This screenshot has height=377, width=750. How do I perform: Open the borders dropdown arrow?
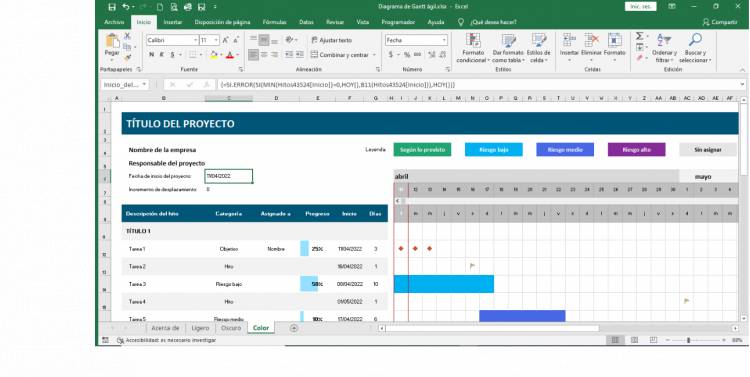(201, 55)
